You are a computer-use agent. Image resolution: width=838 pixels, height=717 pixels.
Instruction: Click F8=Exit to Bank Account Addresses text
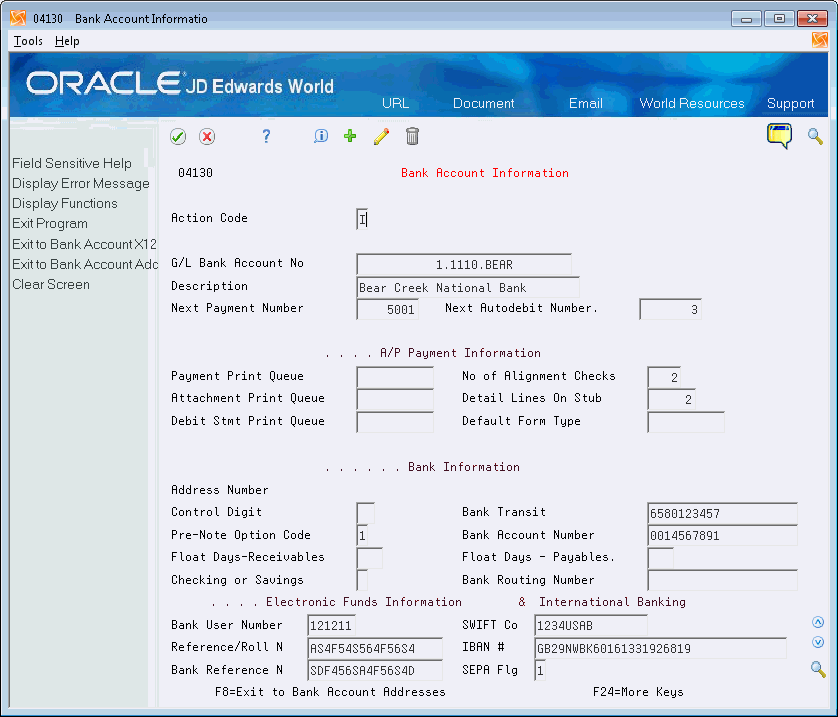330,692
